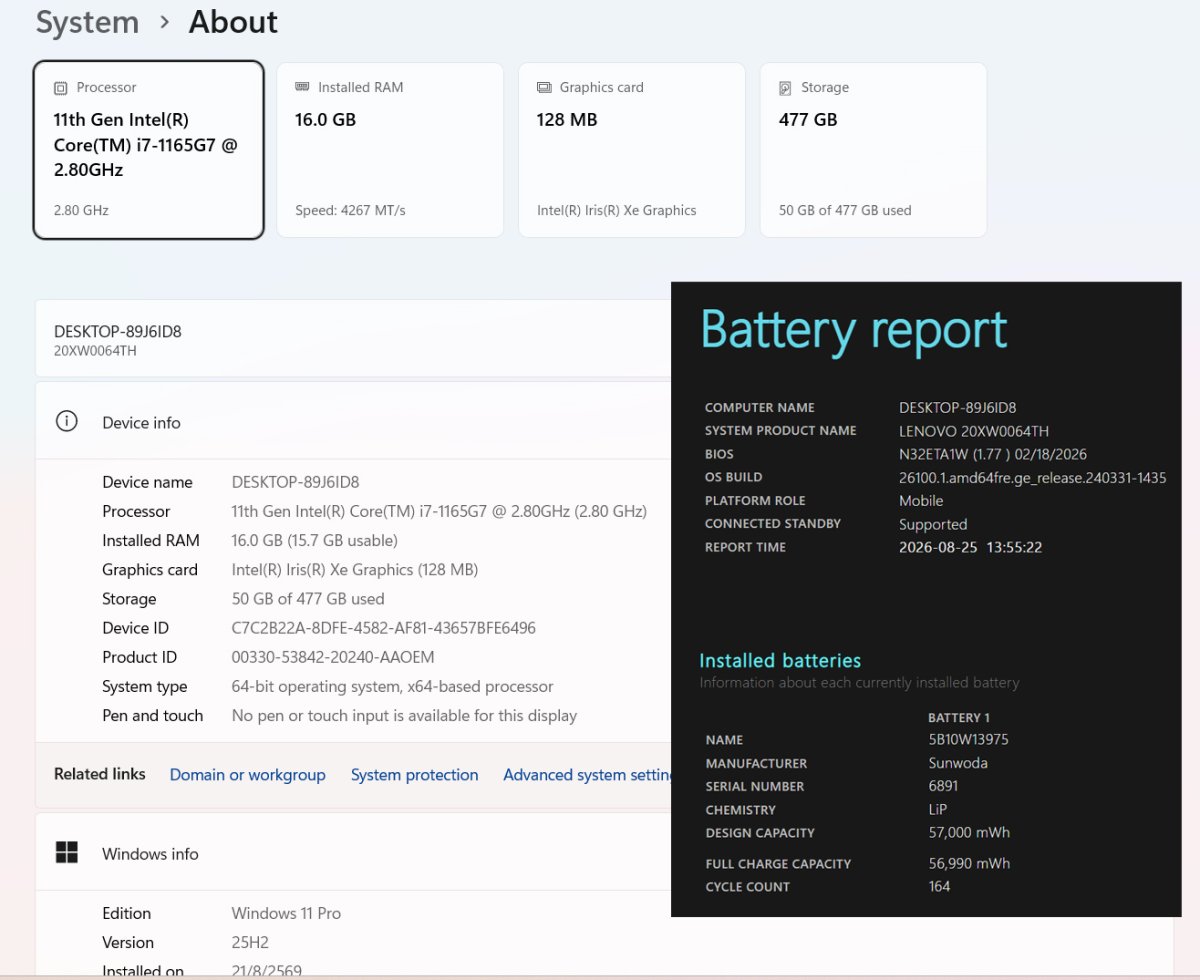Image resolution: width=1200 pixels, height=980 pixels.
Task: Open Domain or workgroup link
Action: [x=248, y=775]
